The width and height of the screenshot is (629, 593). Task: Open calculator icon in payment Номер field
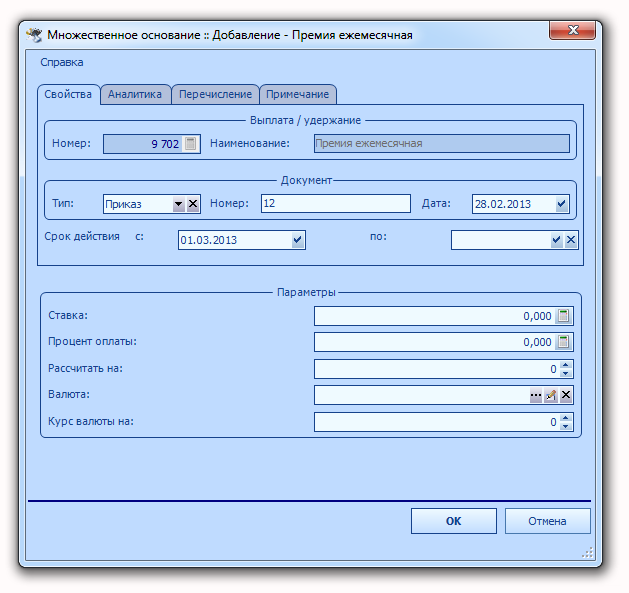[191, 144]
